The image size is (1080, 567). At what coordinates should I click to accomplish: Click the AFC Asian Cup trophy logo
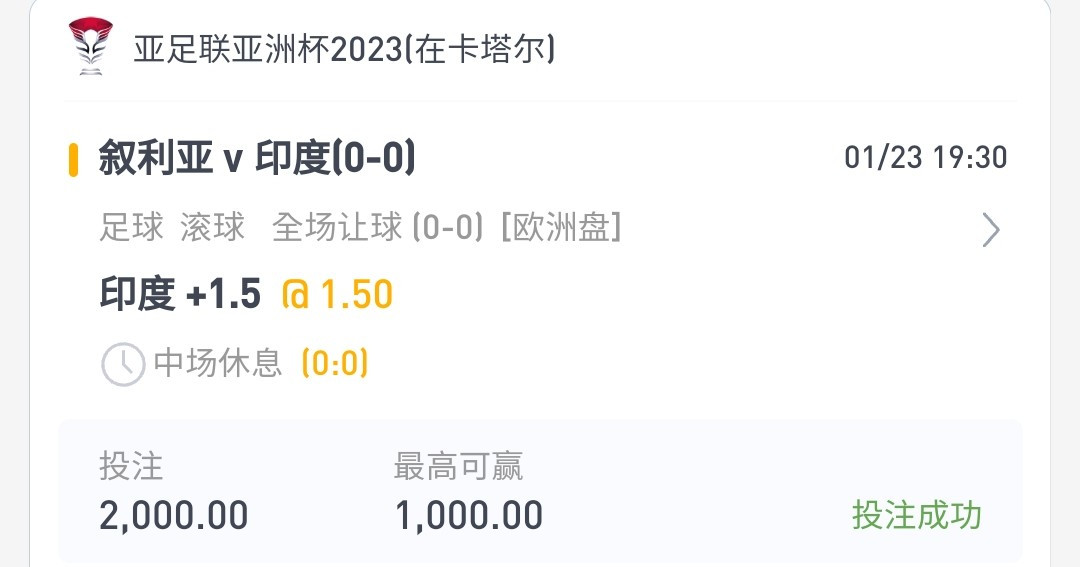pyautogui.click(x=90, y=46)
